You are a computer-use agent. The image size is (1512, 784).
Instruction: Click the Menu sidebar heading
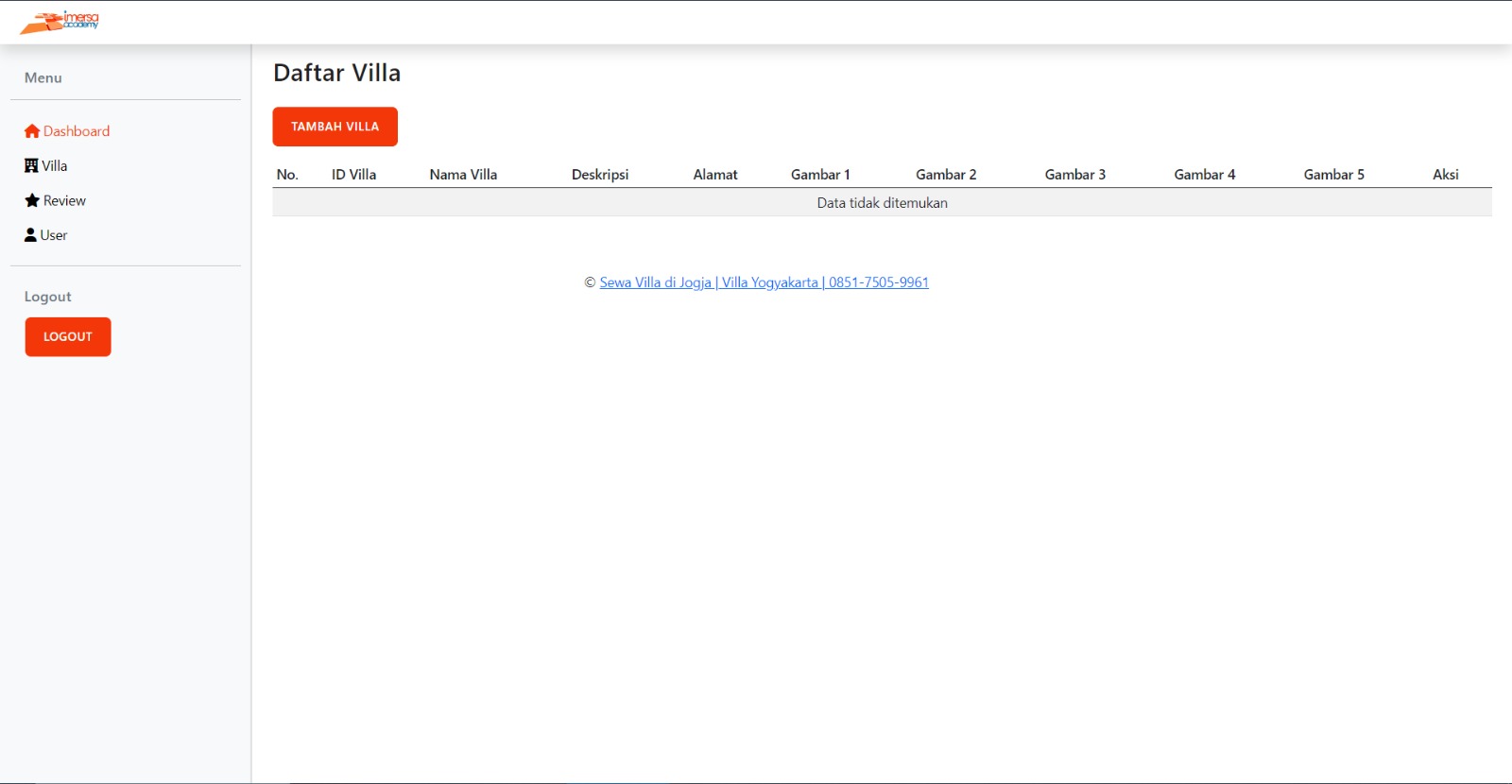(43, 78)
